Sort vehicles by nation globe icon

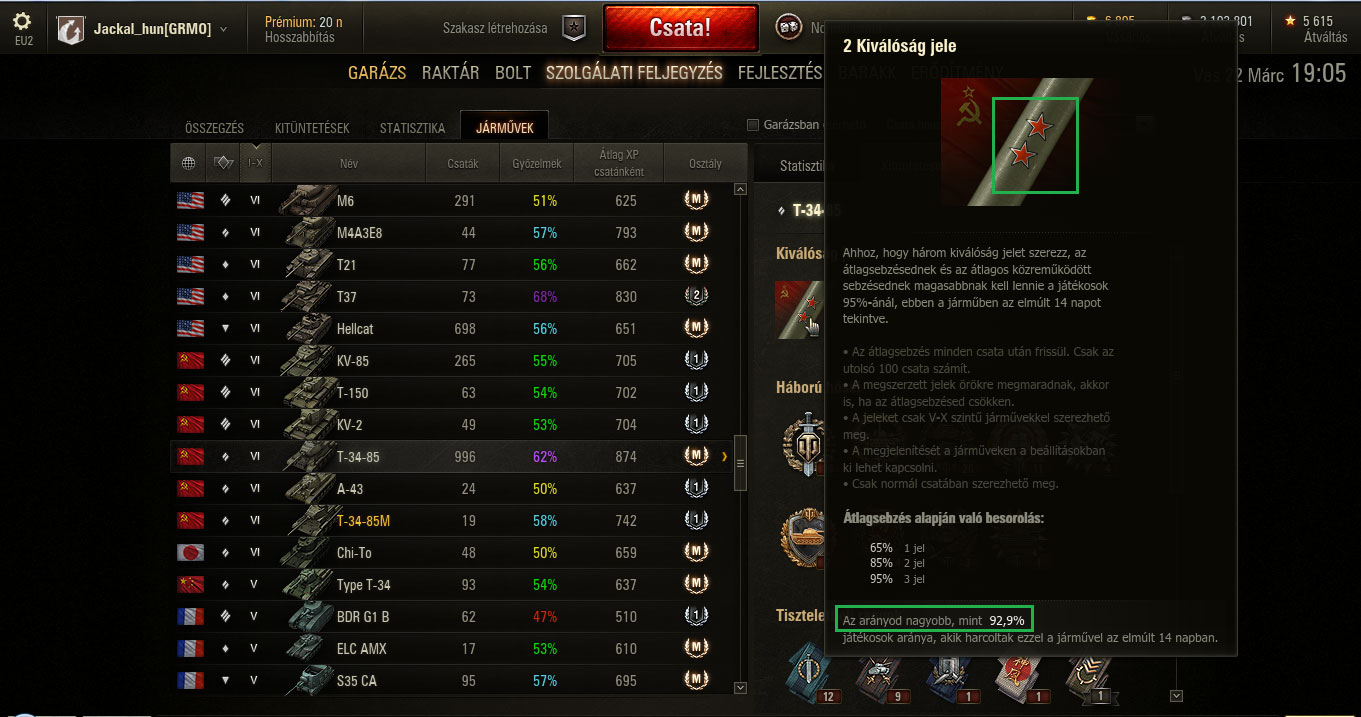point(188,163)
